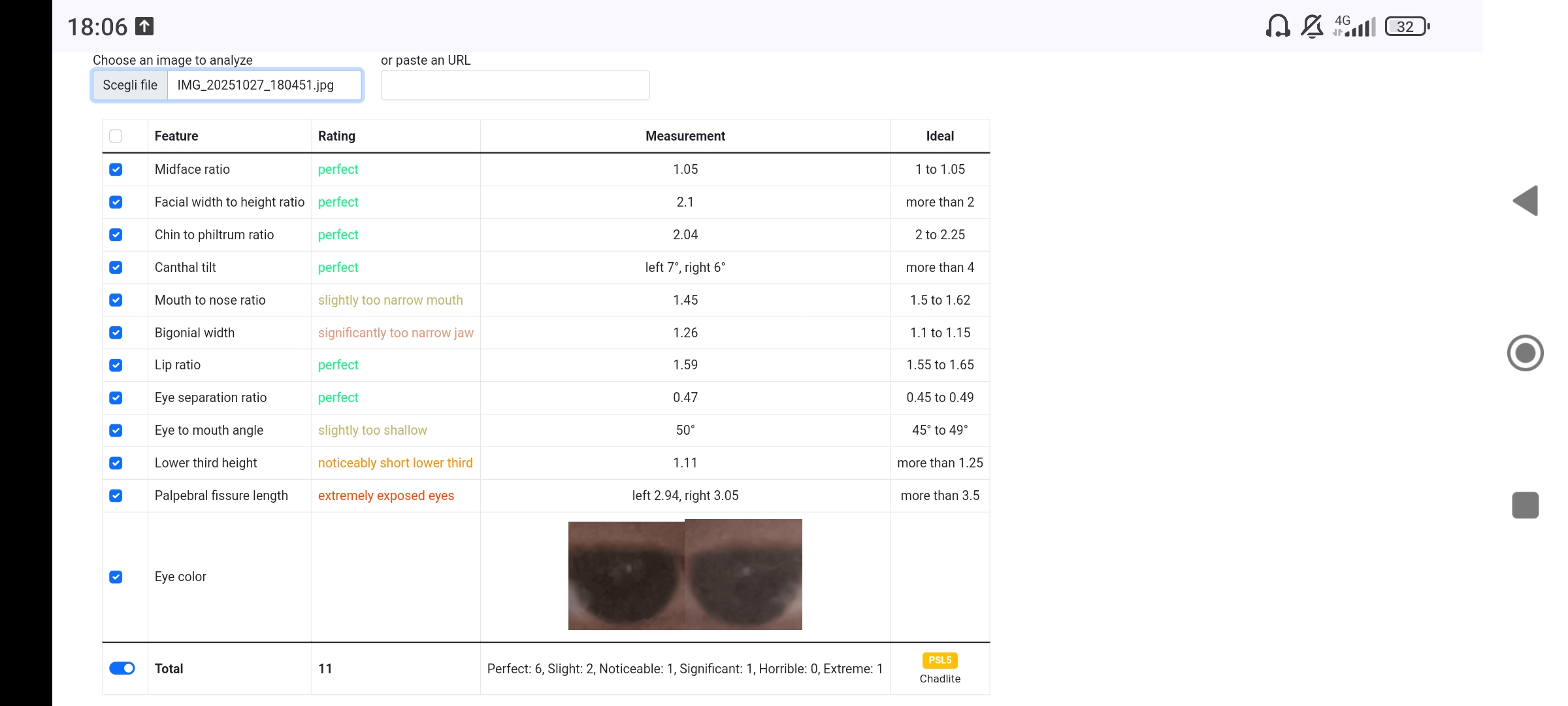Click the paste URL input field
Viewport: 1568px width, 706px height.
[x=515, y=86]
